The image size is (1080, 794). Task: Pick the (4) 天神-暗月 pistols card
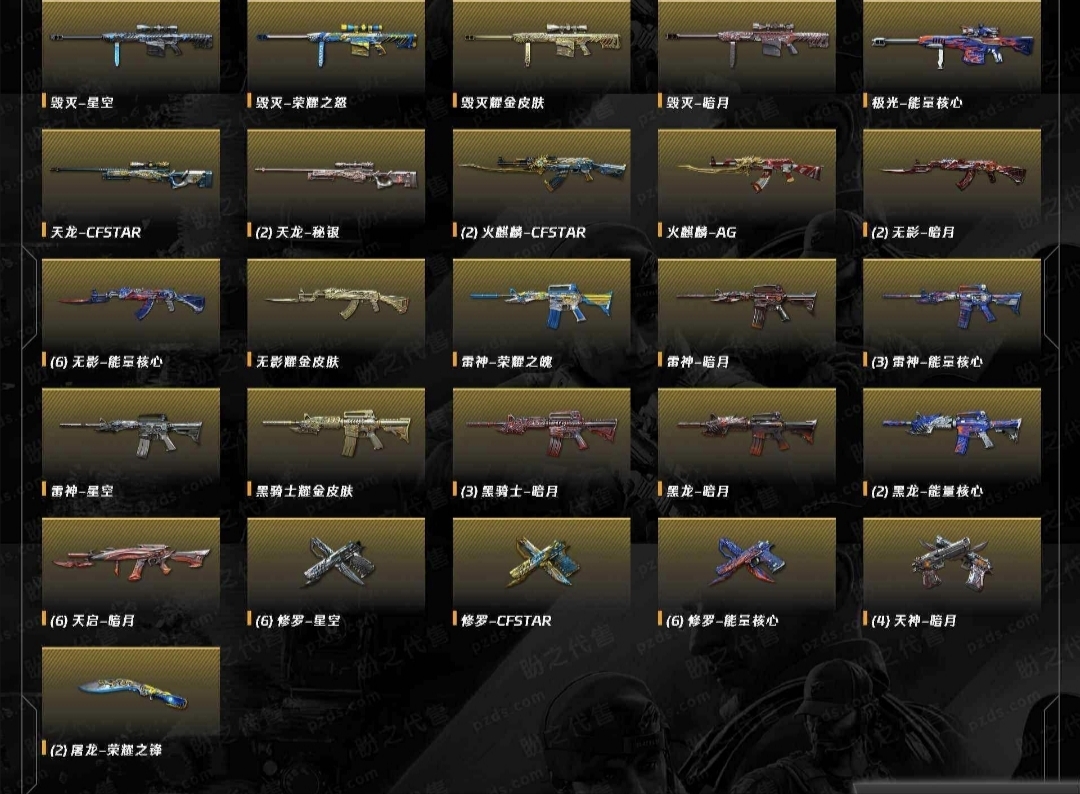(952, 573)
